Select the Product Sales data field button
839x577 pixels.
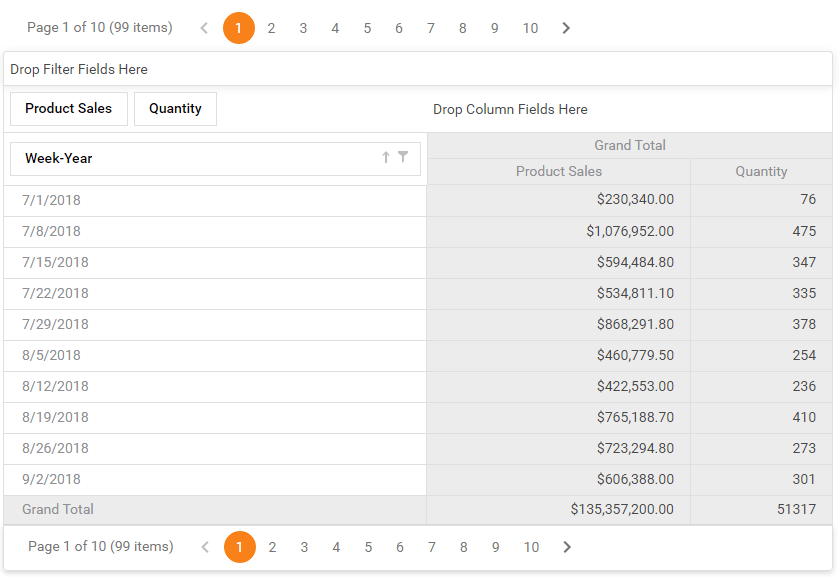(69, 109)
